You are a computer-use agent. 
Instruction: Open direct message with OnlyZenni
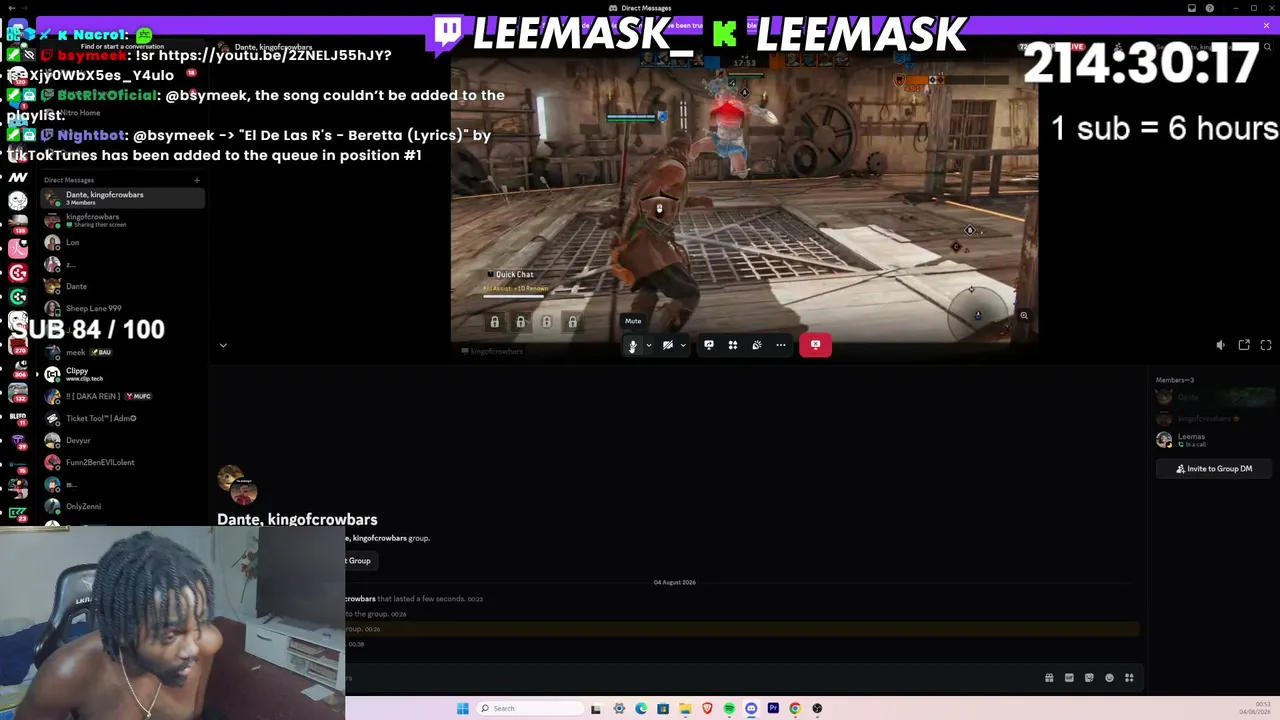123,506
